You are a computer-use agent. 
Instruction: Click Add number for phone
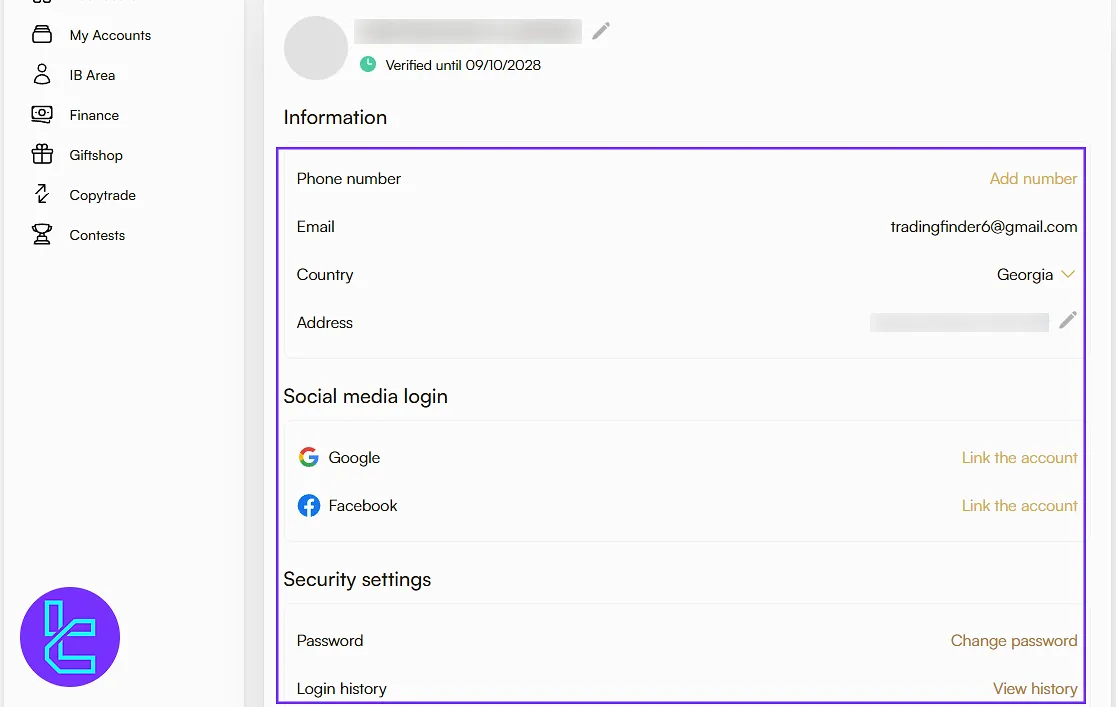1033,179
